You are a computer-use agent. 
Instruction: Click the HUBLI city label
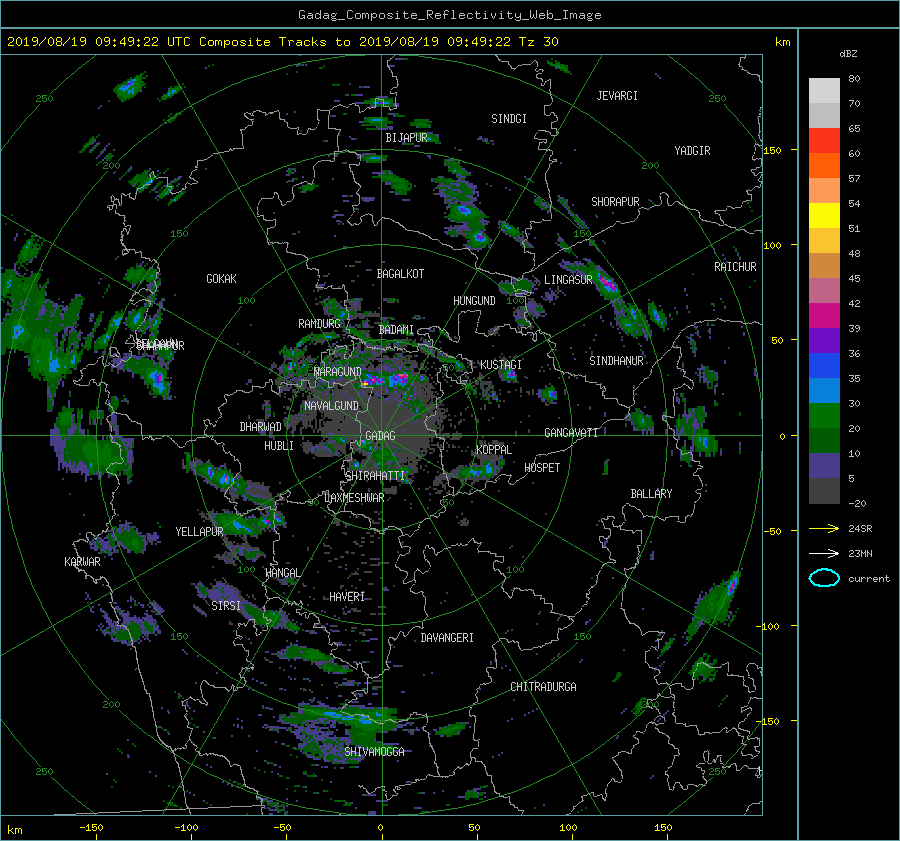pos(279,446)
